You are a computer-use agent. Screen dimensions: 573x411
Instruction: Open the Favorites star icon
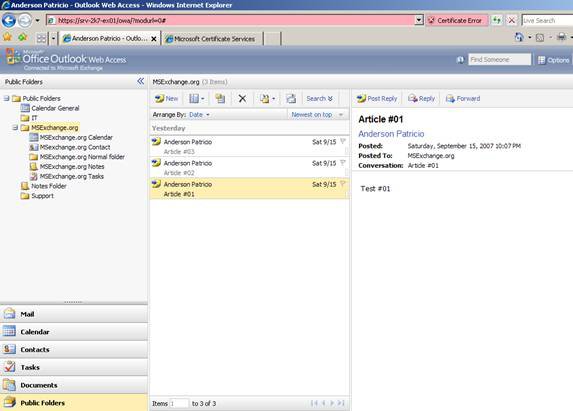pyautogui.click(x=7, y=37)
